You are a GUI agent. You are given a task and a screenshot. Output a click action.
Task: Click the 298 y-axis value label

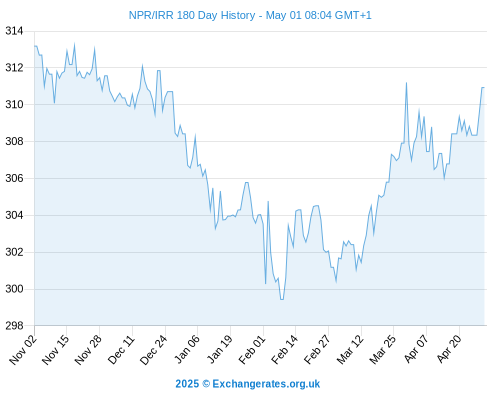[x=14, y=326]
